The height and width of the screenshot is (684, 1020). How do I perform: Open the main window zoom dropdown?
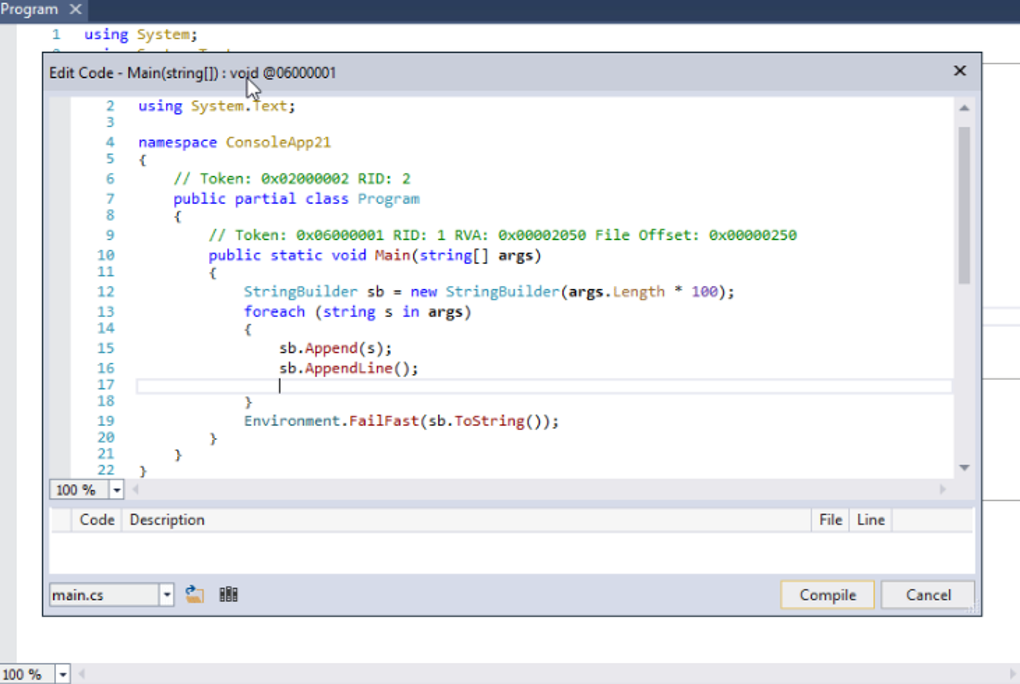coord(63,674)
